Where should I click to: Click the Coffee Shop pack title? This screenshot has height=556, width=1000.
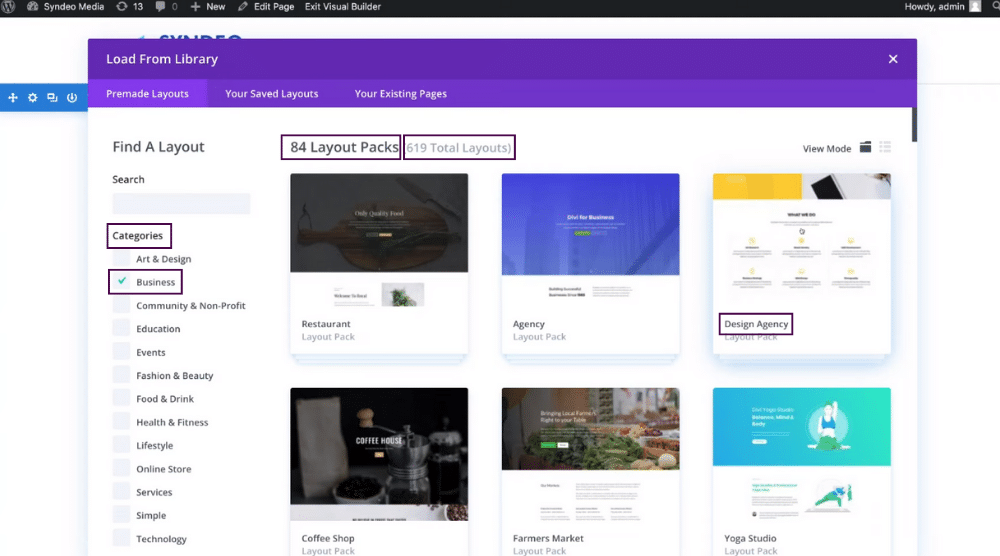(x=328, y=538)
